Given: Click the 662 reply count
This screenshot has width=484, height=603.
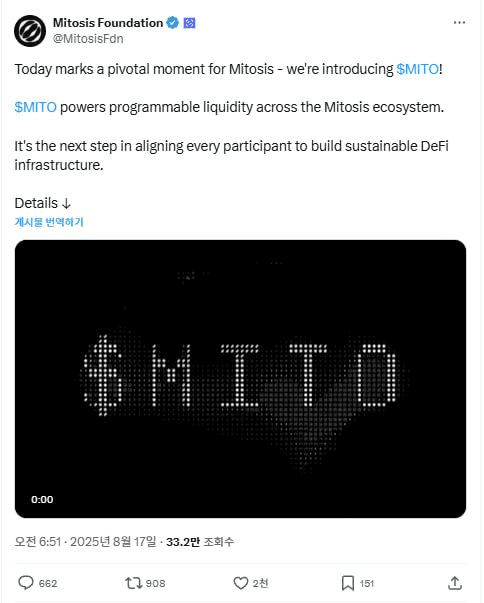Looking at the screenshot, I should (x=48, y=583).
